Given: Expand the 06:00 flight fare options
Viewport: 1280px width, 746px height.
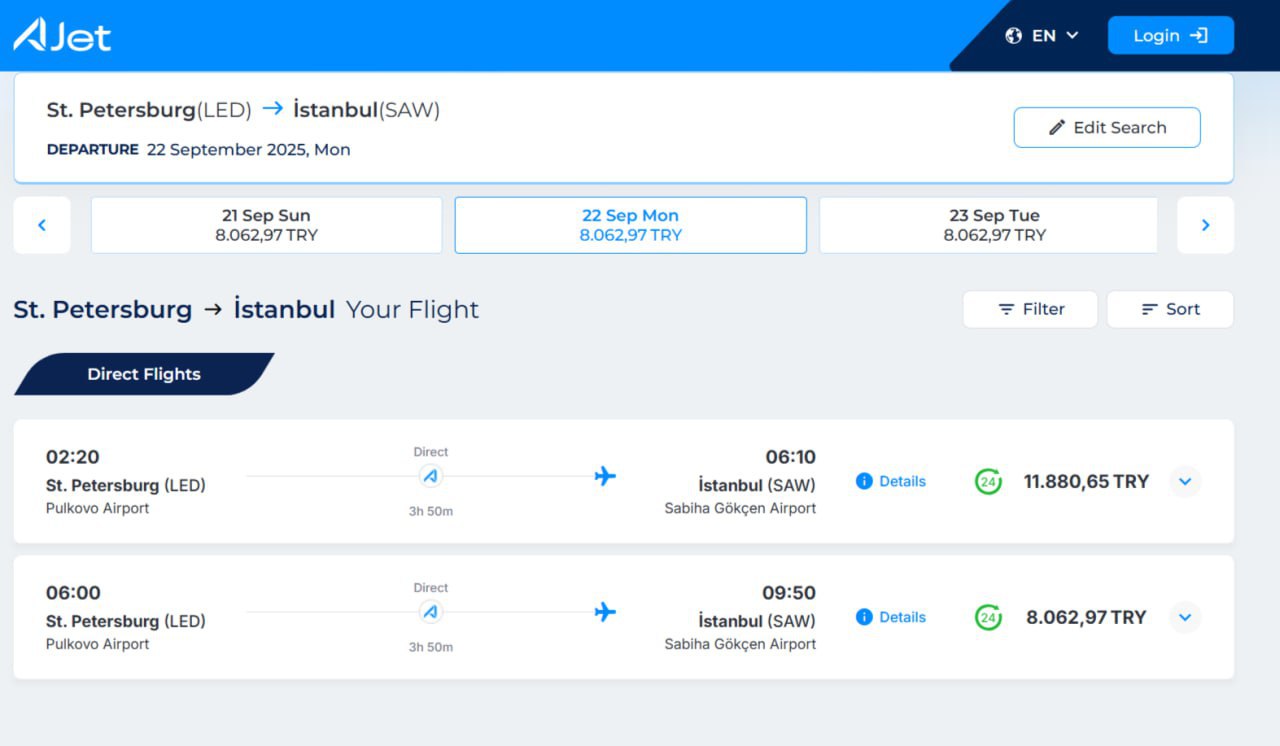Looking at the screenshot, I should tap(1185, 617).
